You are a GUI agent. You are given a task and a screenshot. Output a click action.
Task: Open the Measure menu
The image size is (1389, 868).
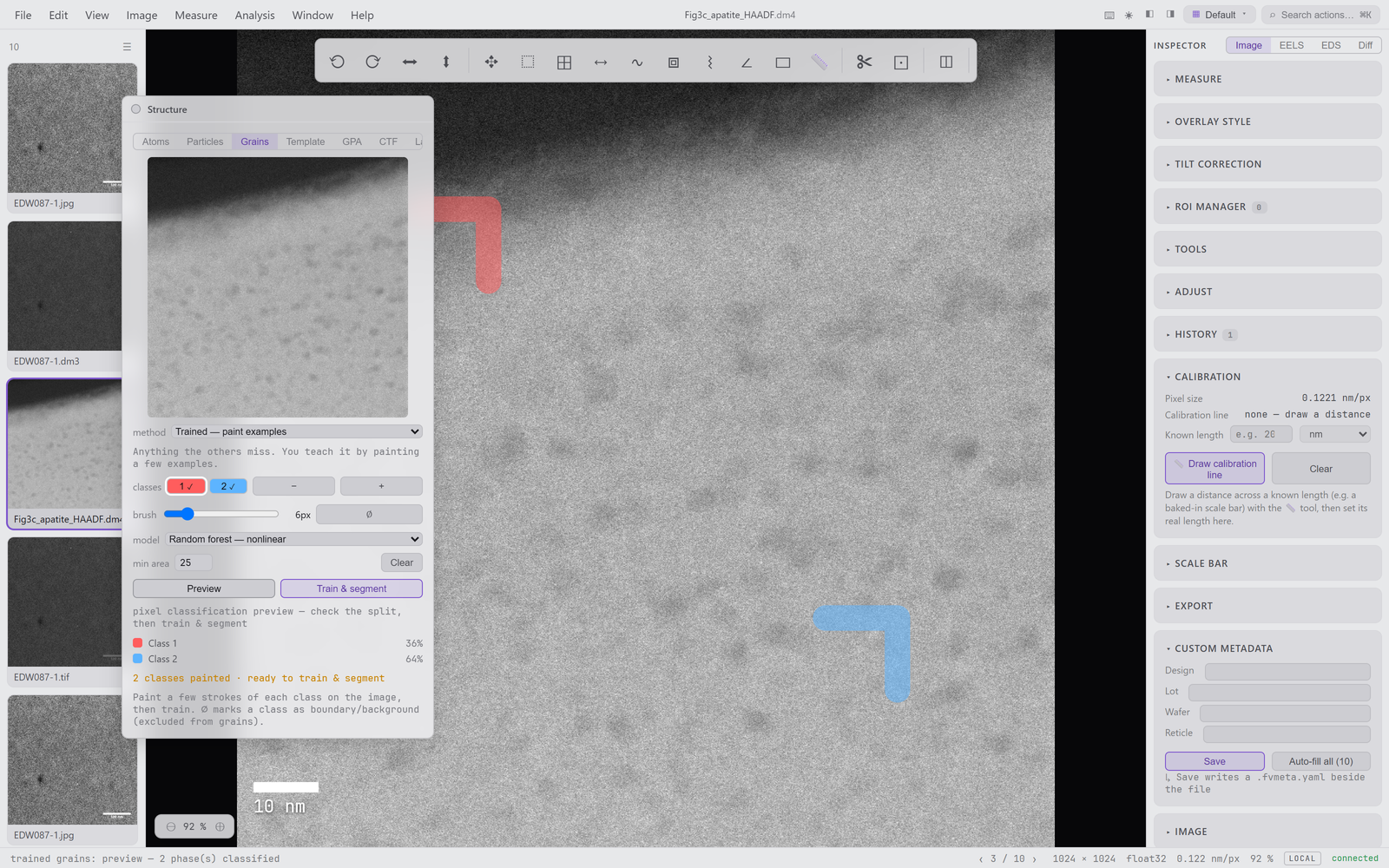pos(196,15)
